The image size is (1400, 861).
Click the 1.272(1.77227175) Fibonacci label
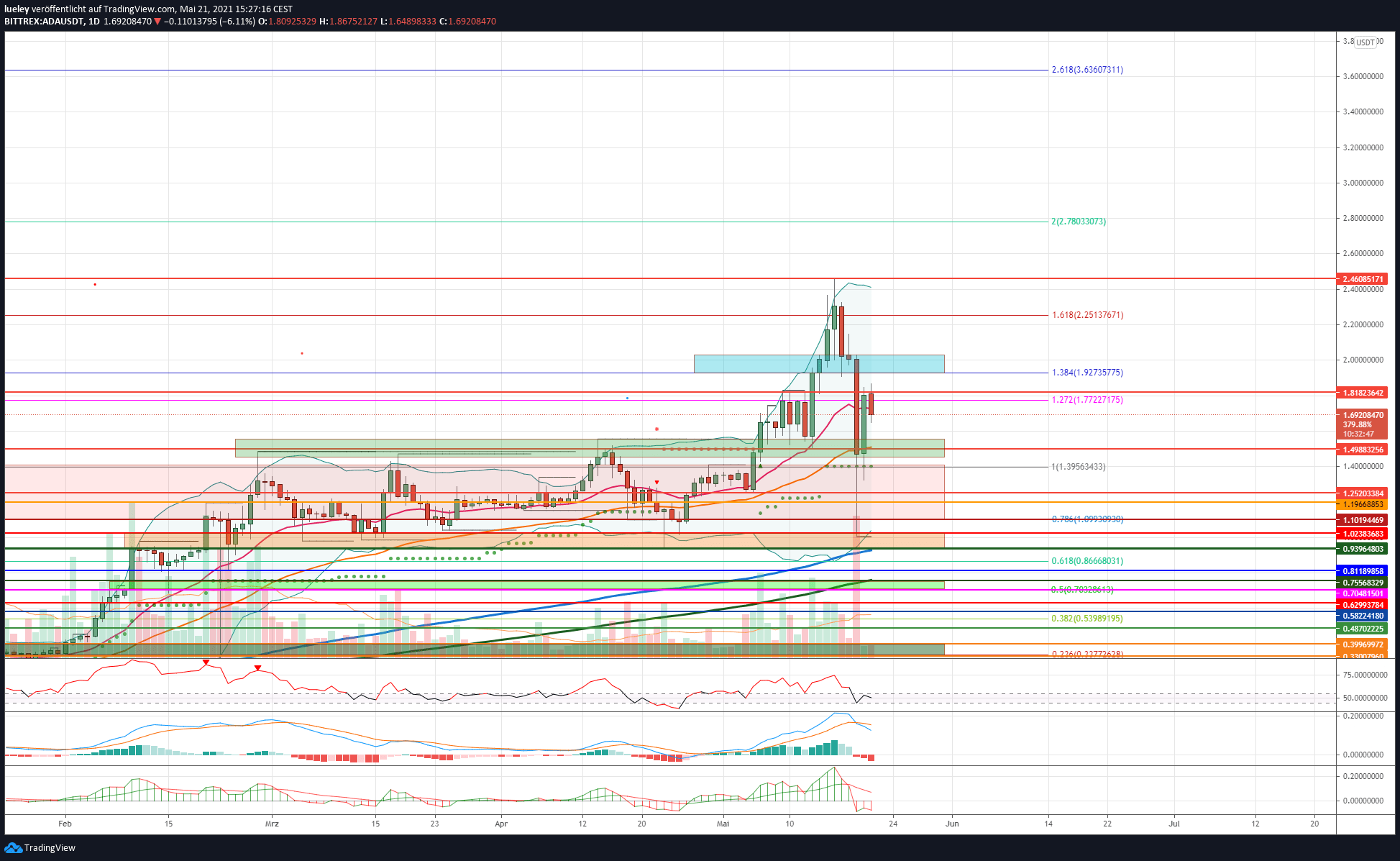(1087, 400)
